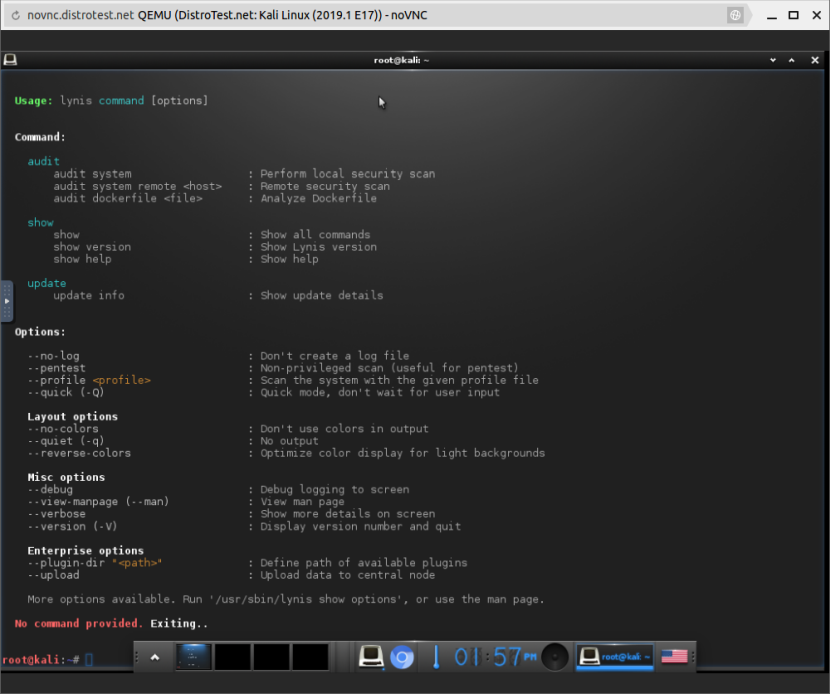Select the root@kali taskbar window button
This screenshot has height=694, width=830.
[615, 657]
